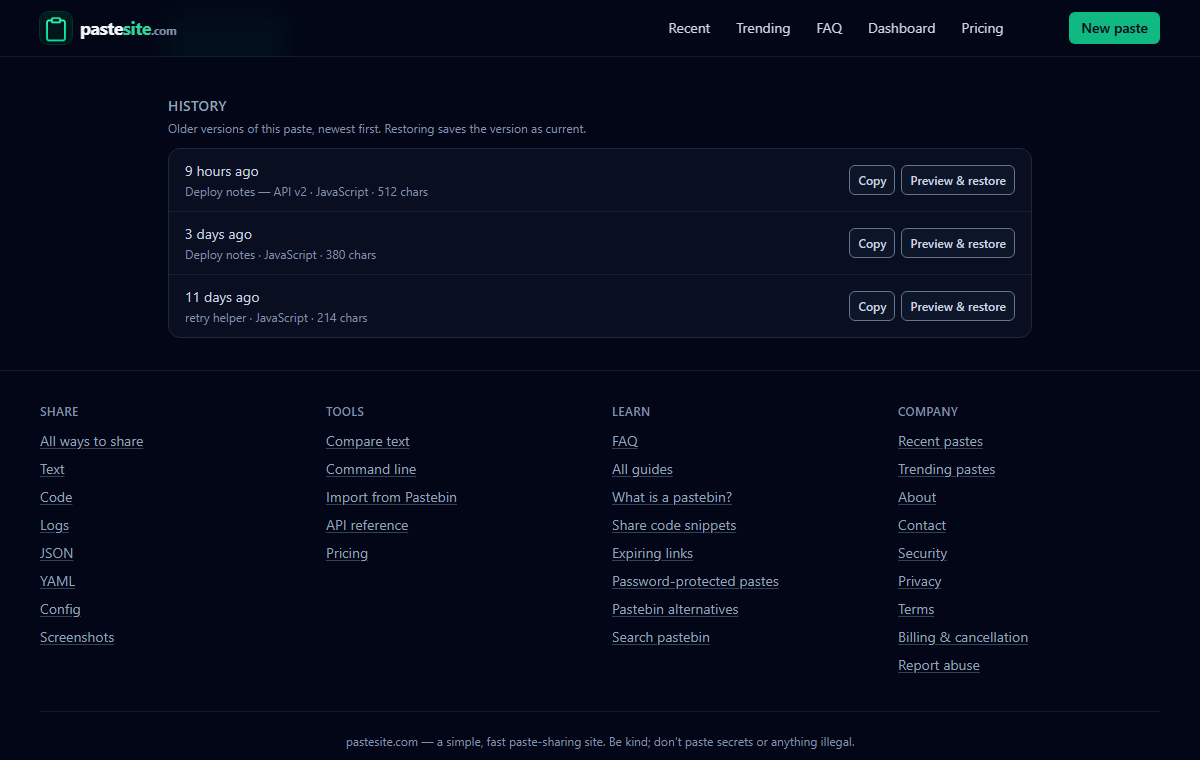Open the Screenshots footer link
Screen dimensions: 1200x760
[x=77, y=638]
